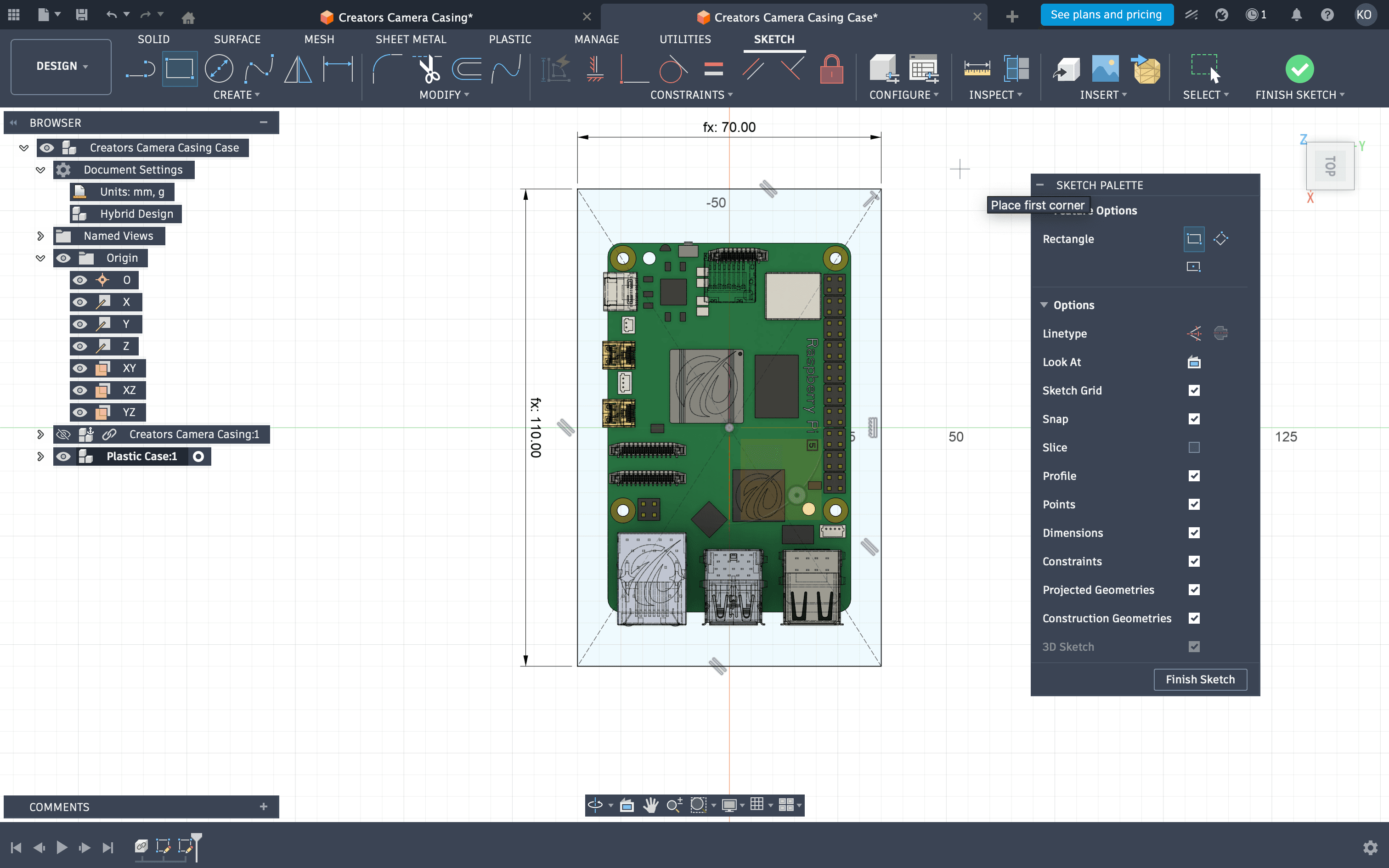This screenshot has width=1389, height=868.
Task: Open the Change Parameters table icon
Action: 924,69
